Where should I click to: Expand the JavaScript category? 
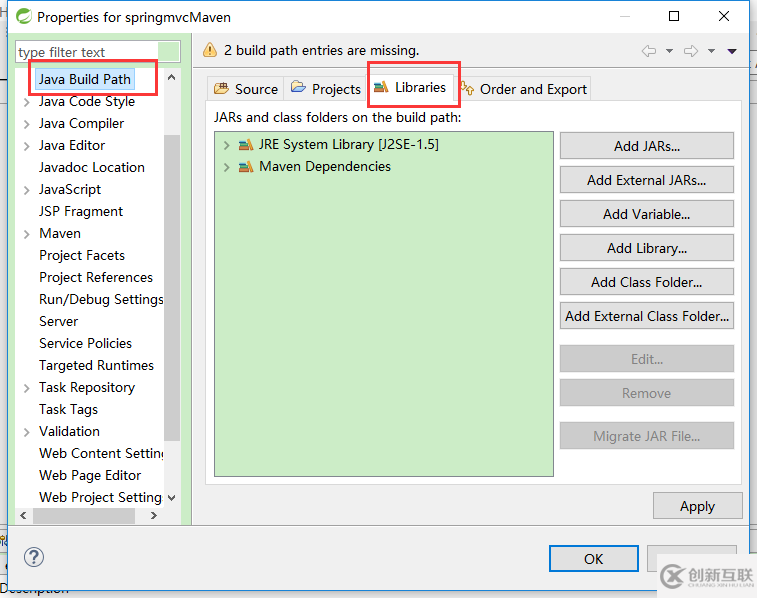point(27,190)
